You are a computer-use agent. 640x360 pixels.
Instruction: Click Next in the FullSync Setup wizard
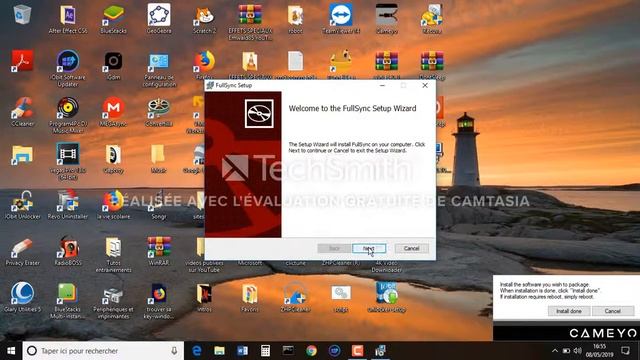(369, 248)
